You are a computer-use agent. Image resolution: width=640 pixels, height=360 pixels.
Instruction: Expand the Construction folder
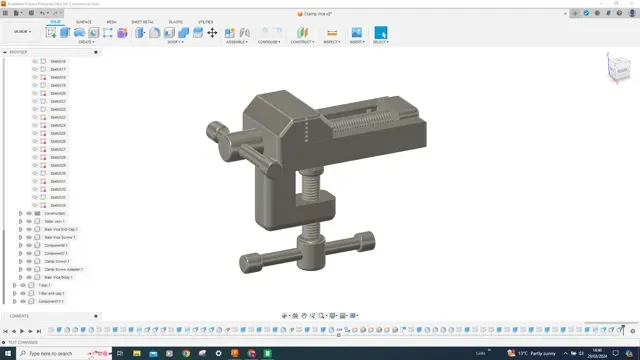tap(20, 213)
